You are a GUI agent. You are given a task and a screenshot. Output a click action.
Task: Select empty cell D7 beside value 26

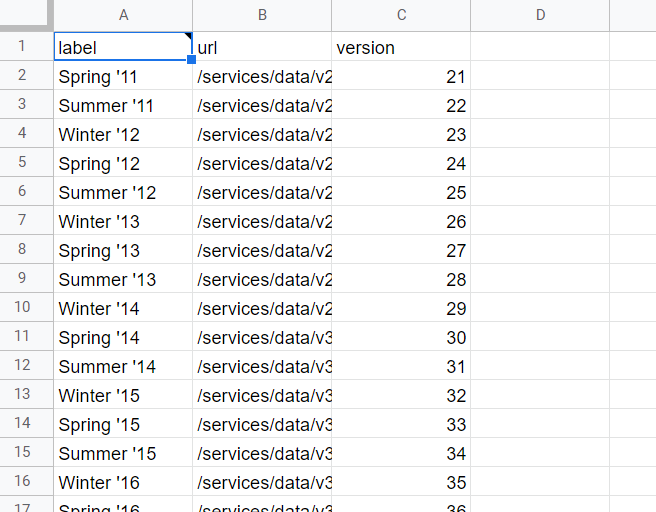click(540, 220)
